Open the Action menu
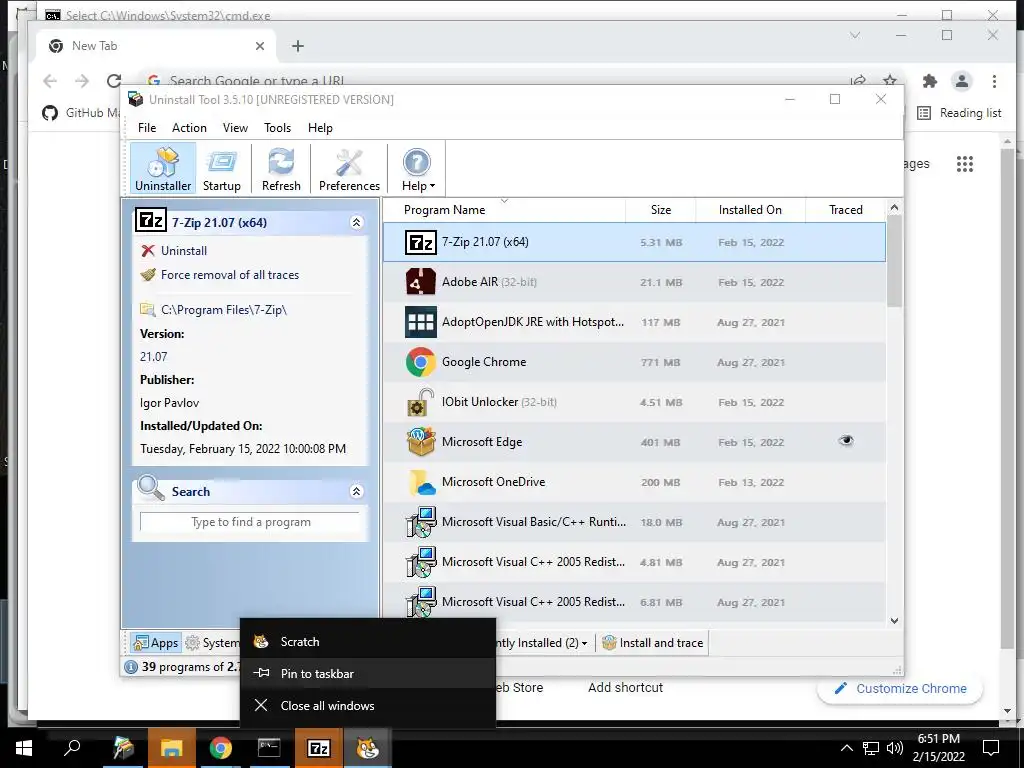The height and width of the screenshot is (768, 1024). point(189,128)
